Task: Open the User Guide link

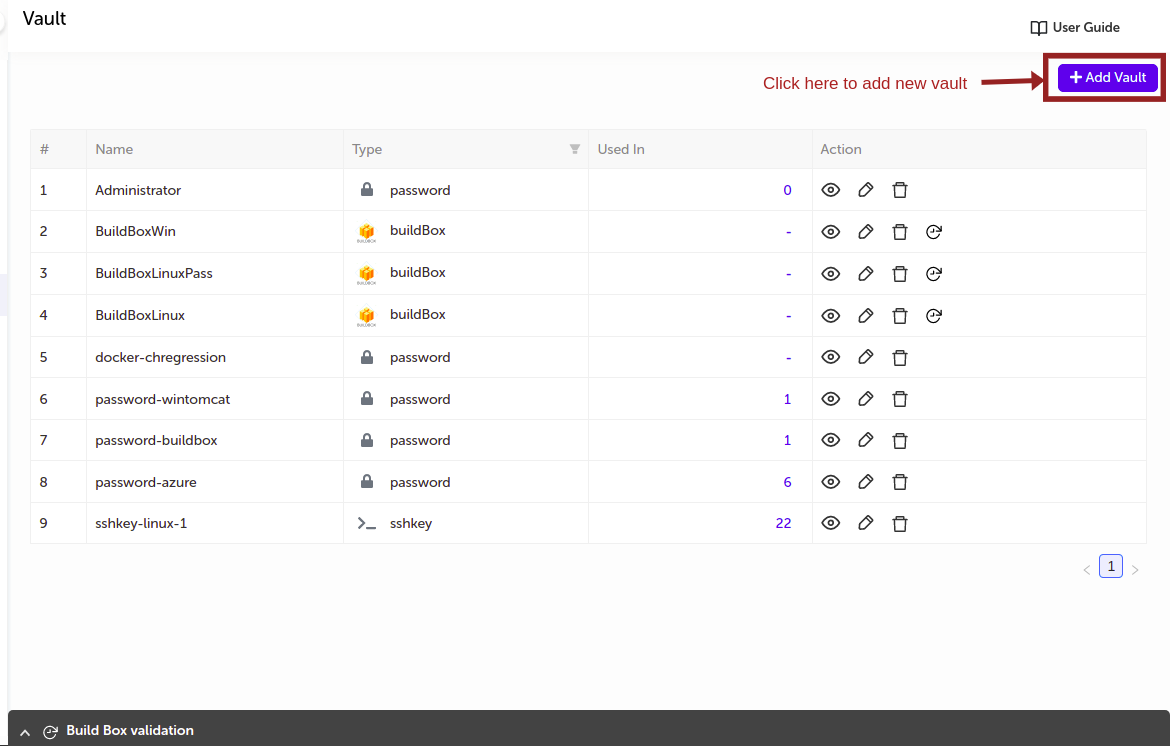Action: coord(1075,28)
